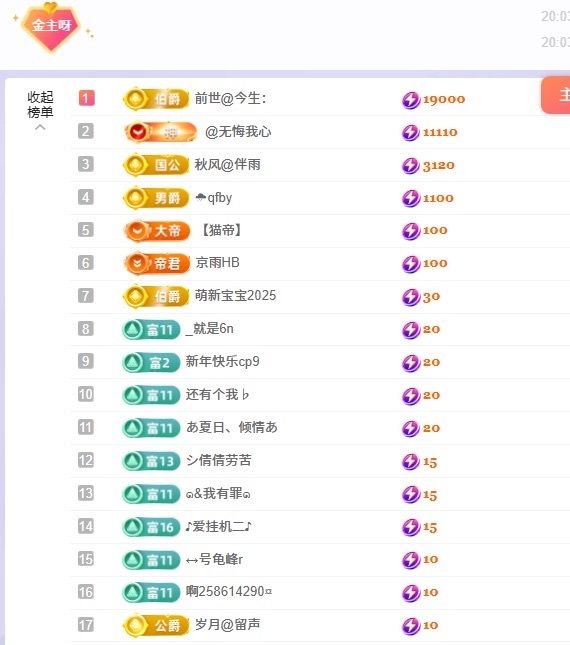This screenshot has height=645, width=570.
Task: Click the 金主呀 heart badge
Action: (51, 27)
